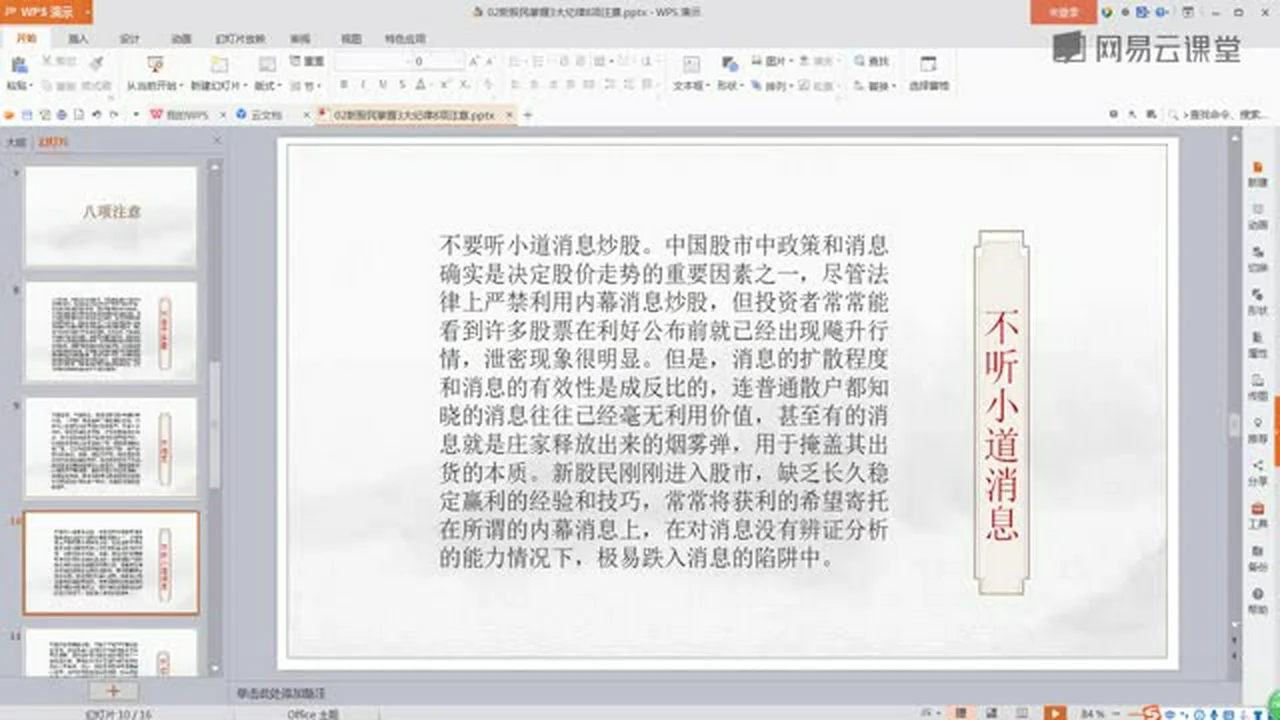Viewport: 1280px width, 720px height.
Task: Toggle bold formatting button
Action: pyautogui.click(x=343, y=86)
